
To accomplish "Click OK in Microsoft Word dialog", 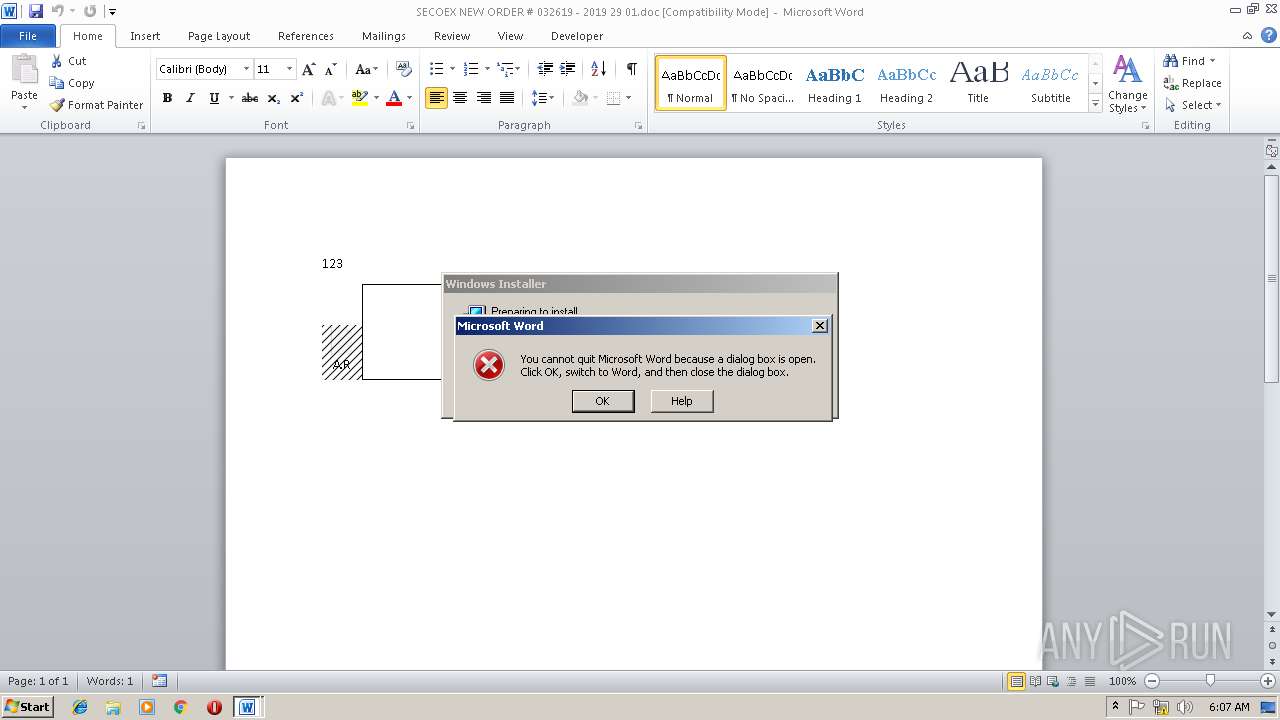I will coord(602,401).
